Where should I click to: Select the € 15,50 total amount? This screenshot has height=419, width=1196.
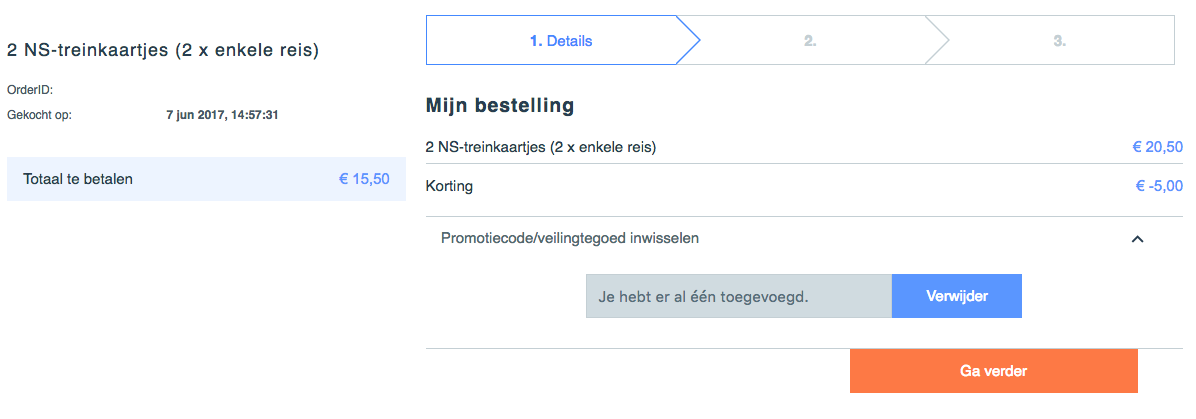[364, 179]
